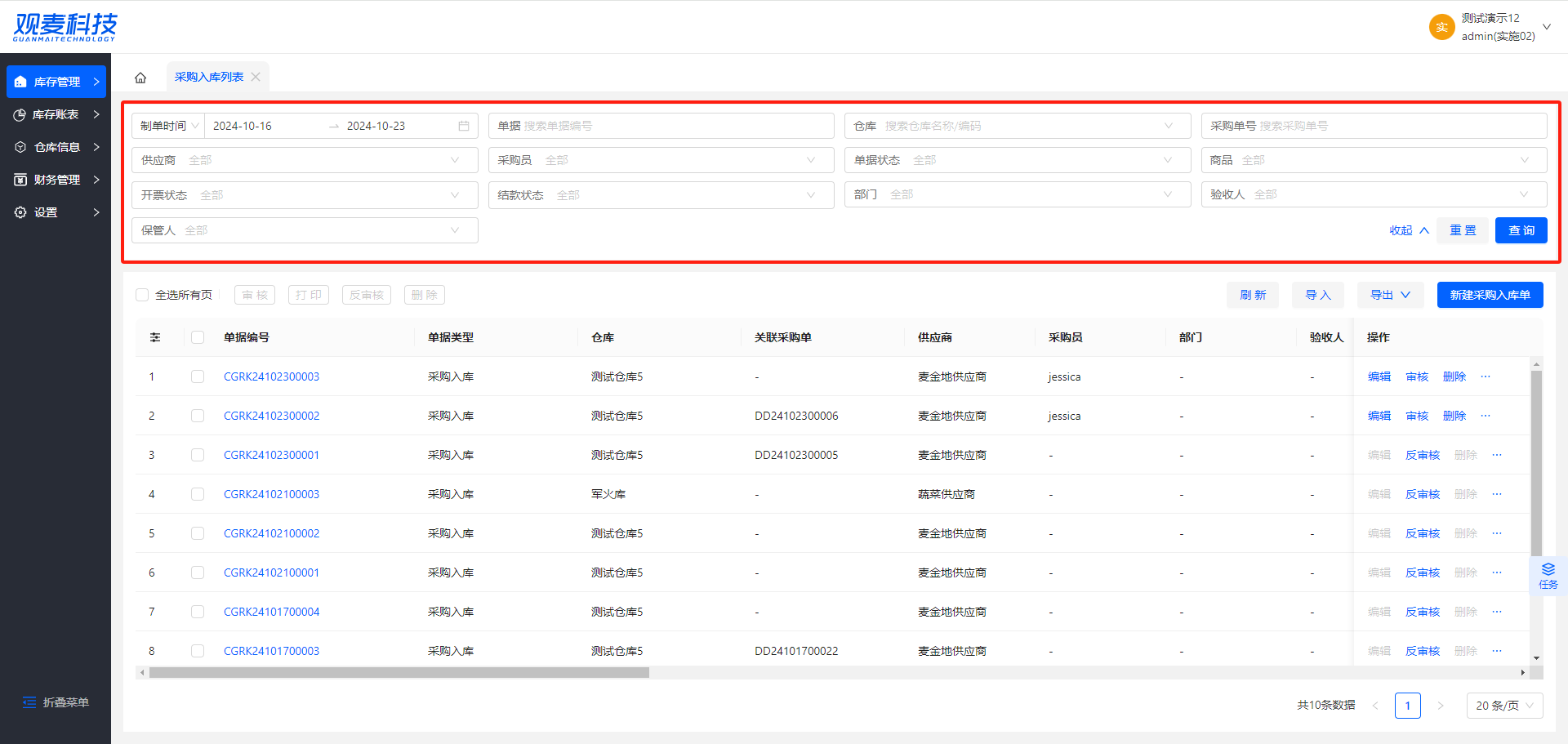Click the table horizontal scrollbar thumb
The height and width of the screenshot is (744, 1568).
[399, 673]
